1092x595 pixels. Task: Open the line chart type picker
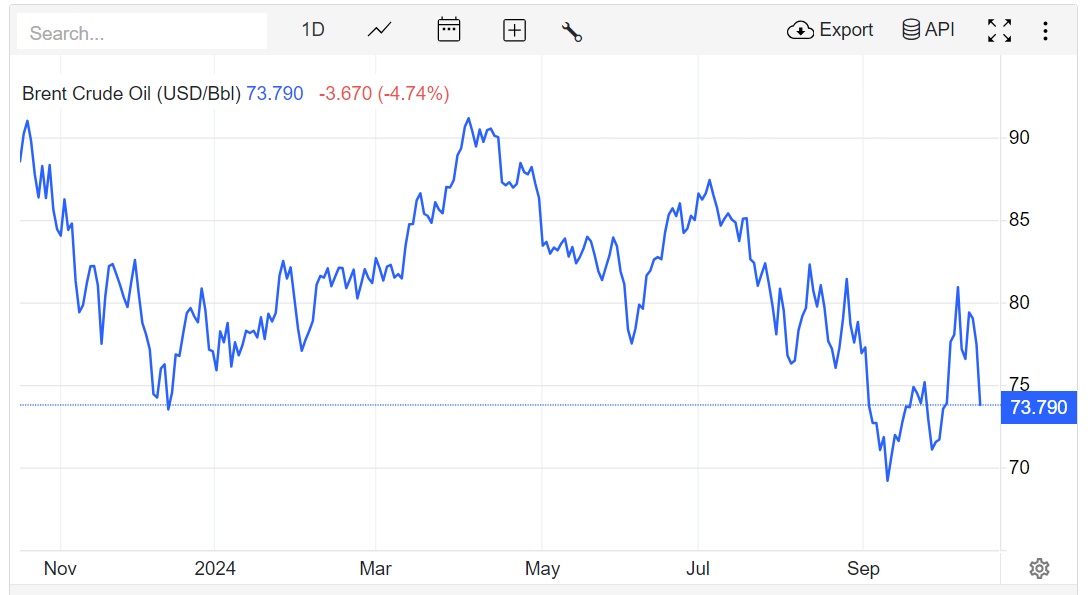click(x=379, y=30)
